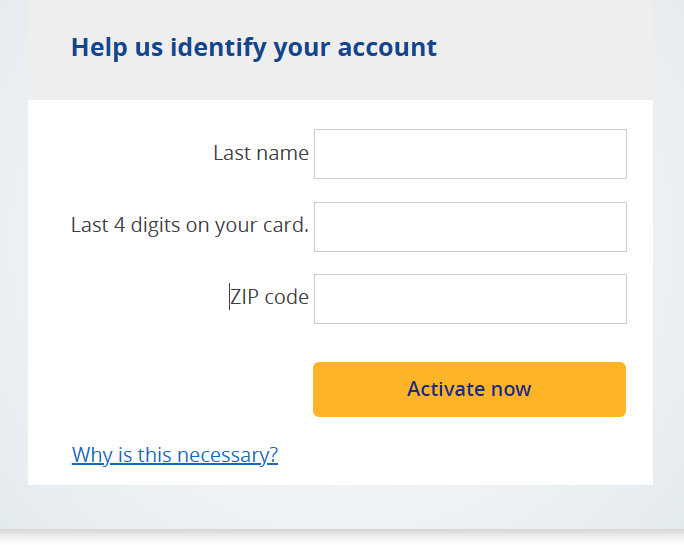The image size is (684, 545).
Task: Click the Help us identify your account heading
Action: [254, 47]
